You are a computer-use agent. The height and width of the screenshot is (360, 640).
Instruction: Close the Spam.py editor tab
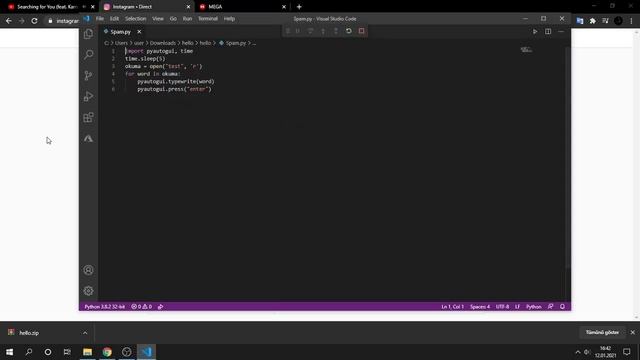(x=139, y=31)
